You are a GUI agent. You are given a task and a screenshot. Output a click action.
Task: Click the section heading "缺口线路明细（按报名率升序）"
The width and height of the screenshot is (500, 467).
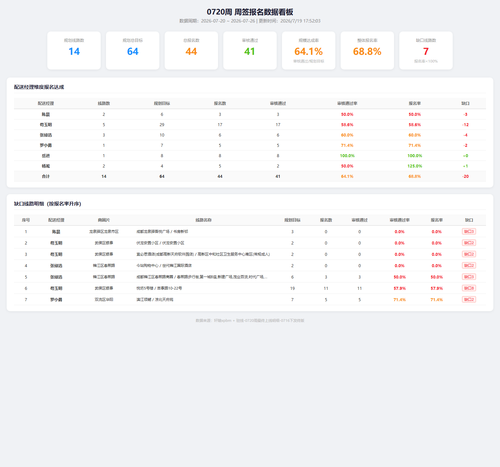(x=48, y=204)
